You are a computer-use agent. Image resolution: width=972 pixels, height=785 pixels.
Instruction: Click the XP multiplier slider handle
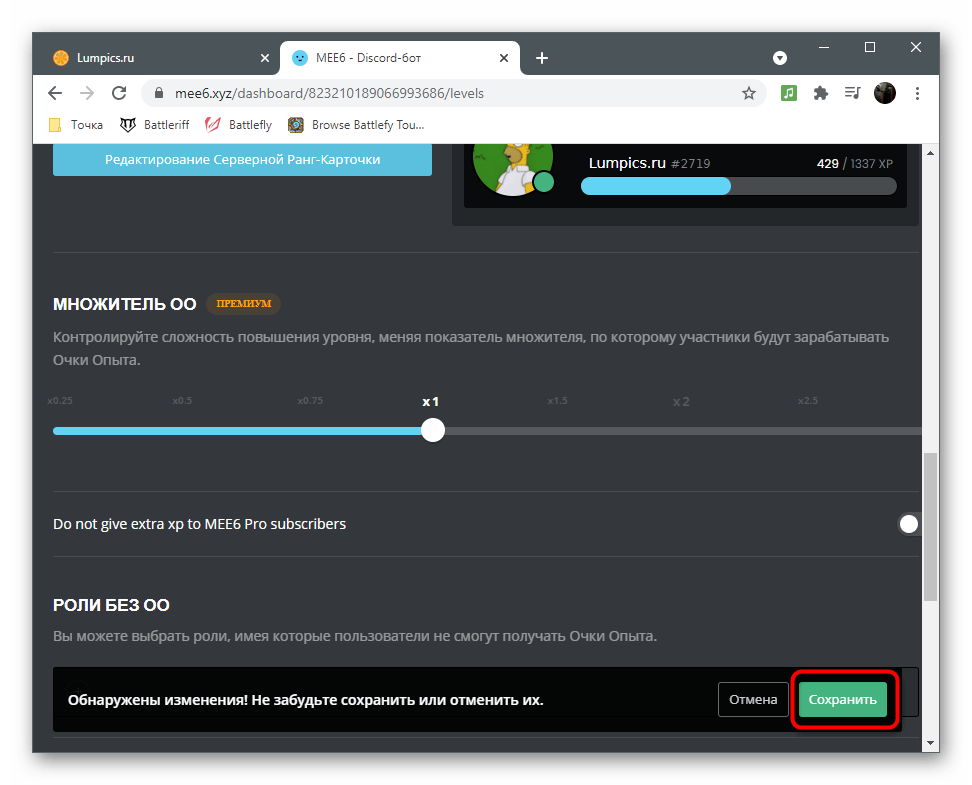click(x=432, y=430)
